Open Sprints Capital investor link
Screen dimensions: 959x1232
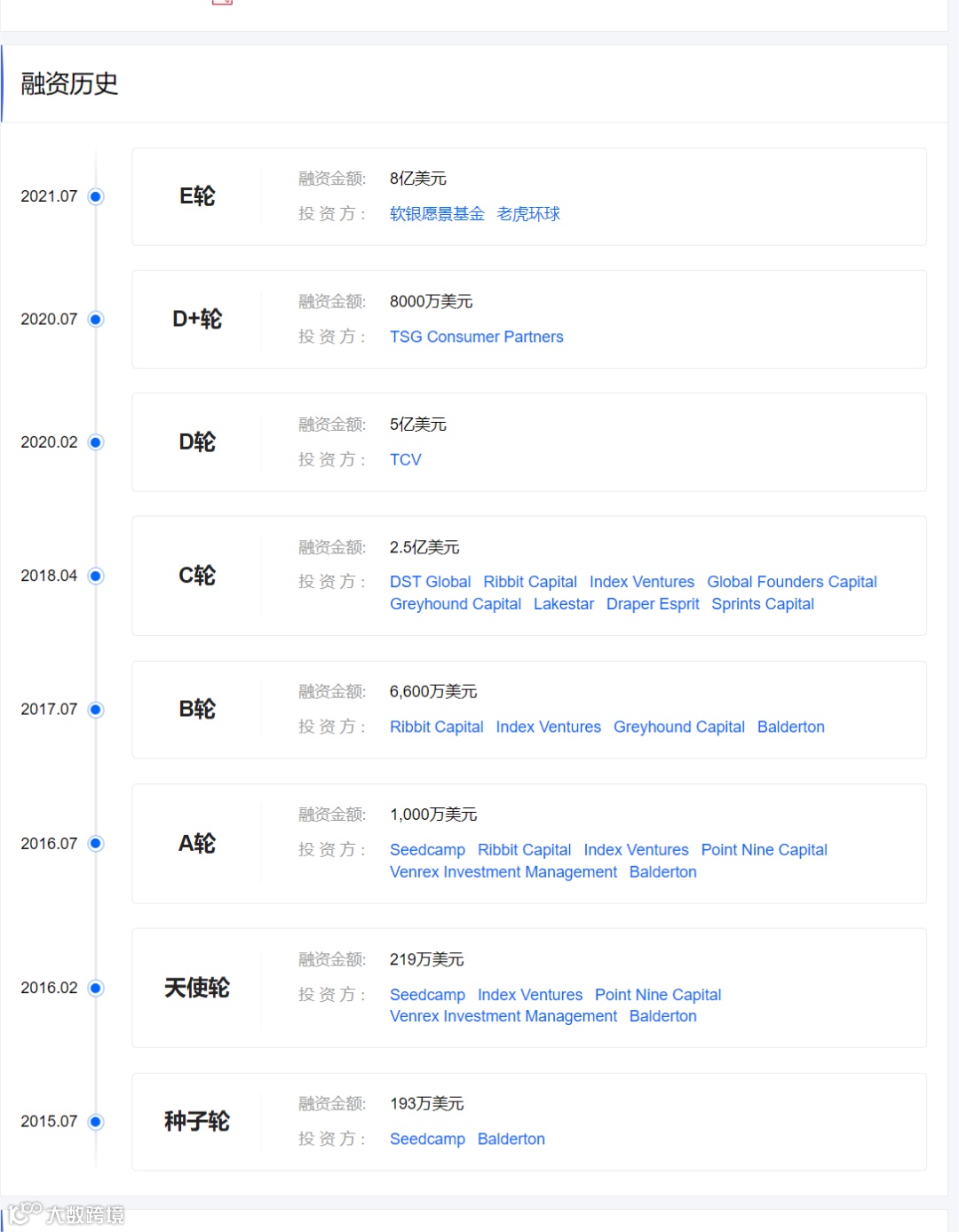coord(763,604)
